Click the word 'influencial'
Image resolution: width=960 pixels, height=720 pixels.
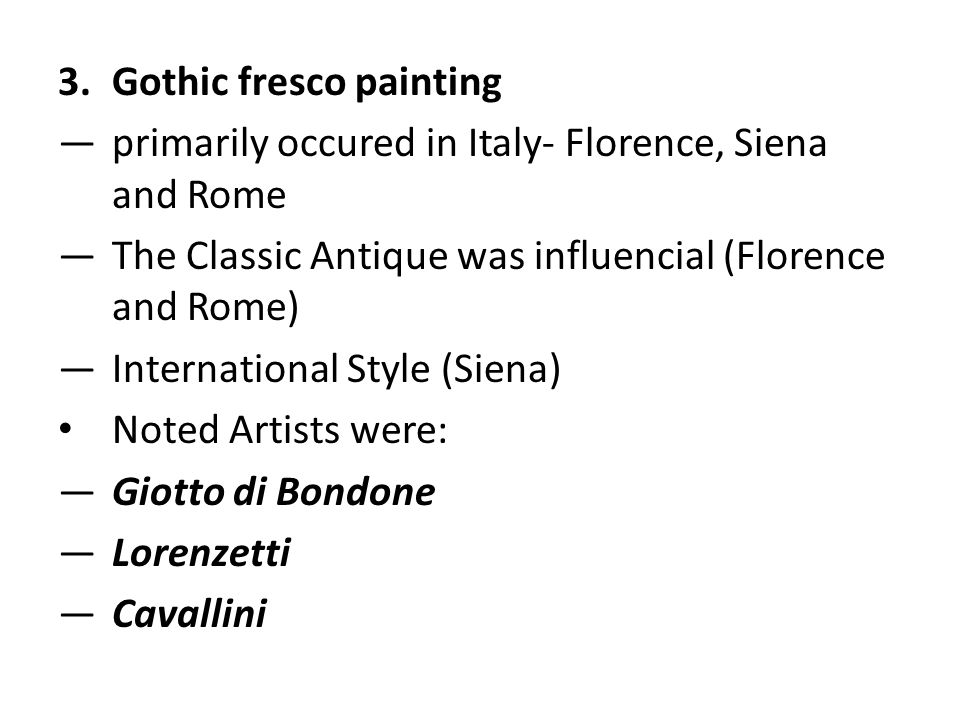(x=624, y=255)
